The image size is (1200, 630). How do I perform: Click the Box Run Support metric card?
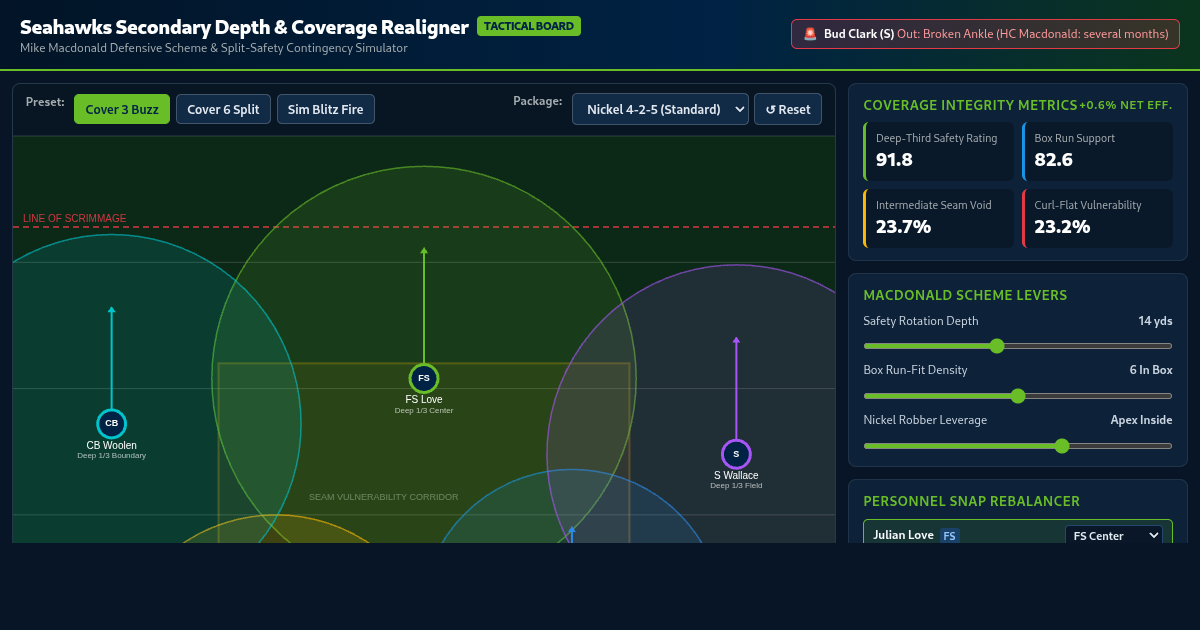click(1097, 151)
